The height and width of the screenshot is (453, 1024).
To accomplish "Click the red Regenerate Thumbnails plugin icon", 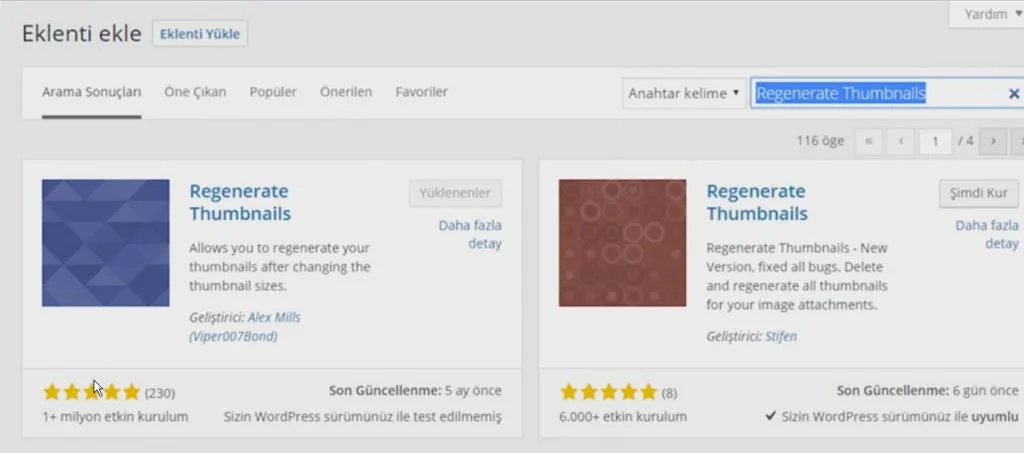I will click(622, 243).
